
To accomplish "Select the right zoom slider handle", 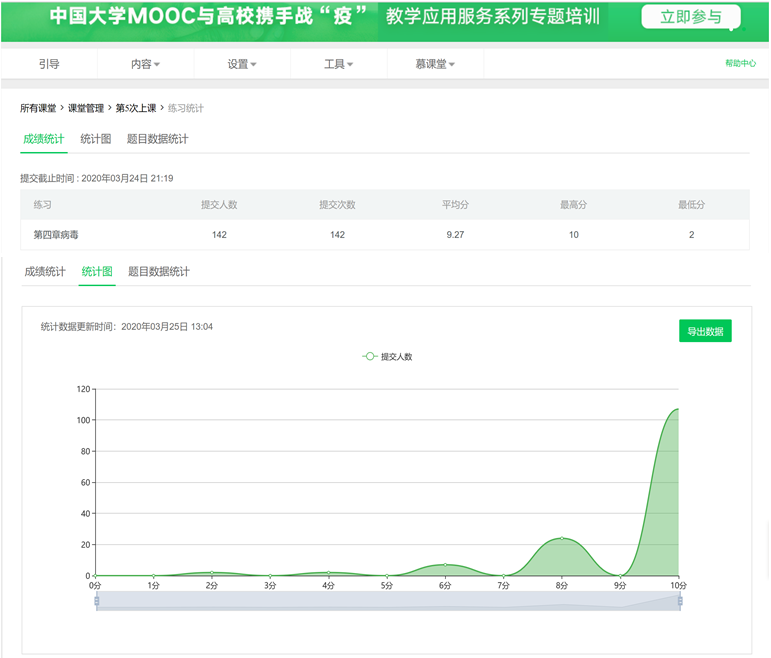I will click(x=680, y=601).
